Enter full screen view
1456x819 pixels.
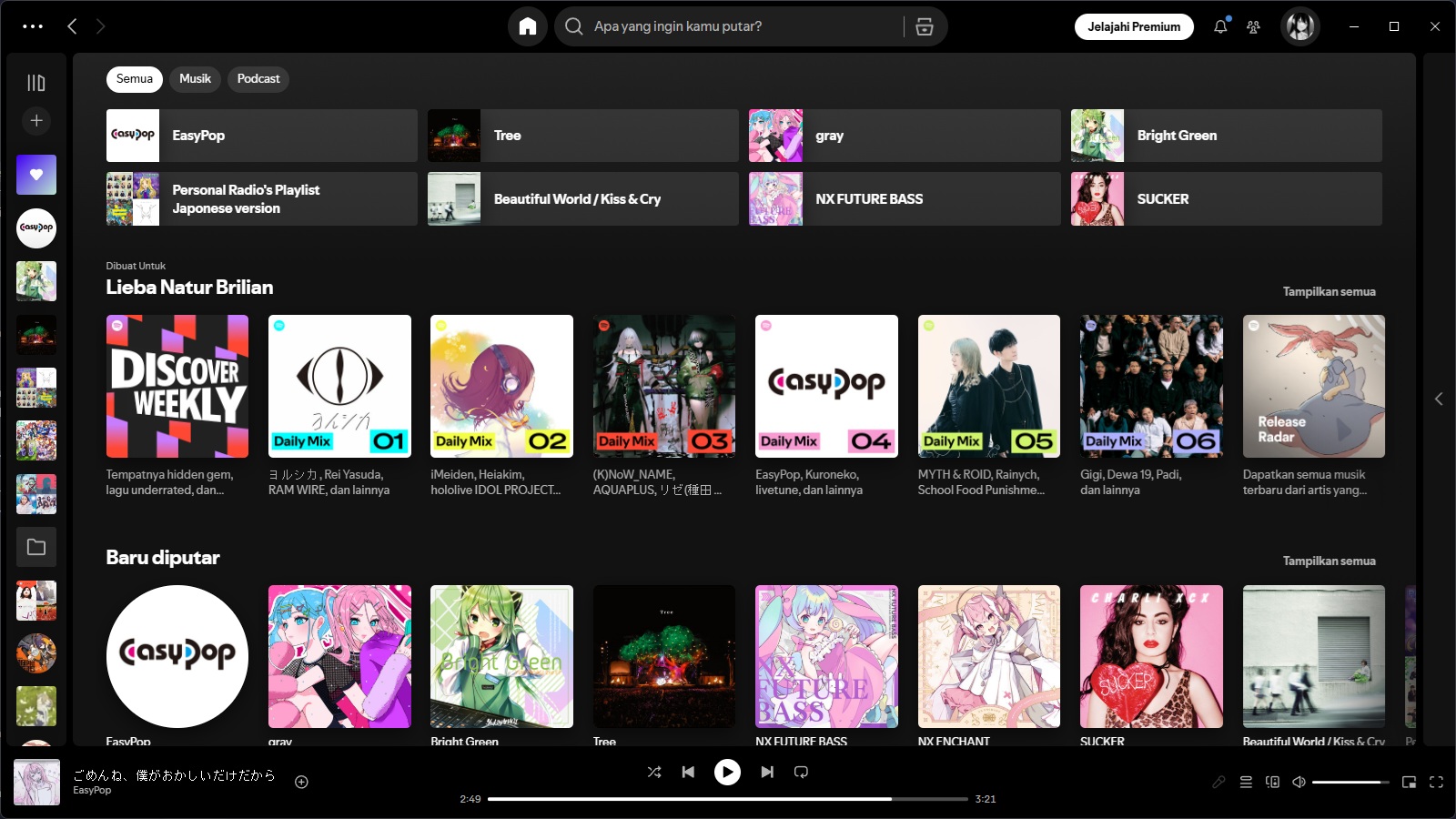click(1436, 782)
